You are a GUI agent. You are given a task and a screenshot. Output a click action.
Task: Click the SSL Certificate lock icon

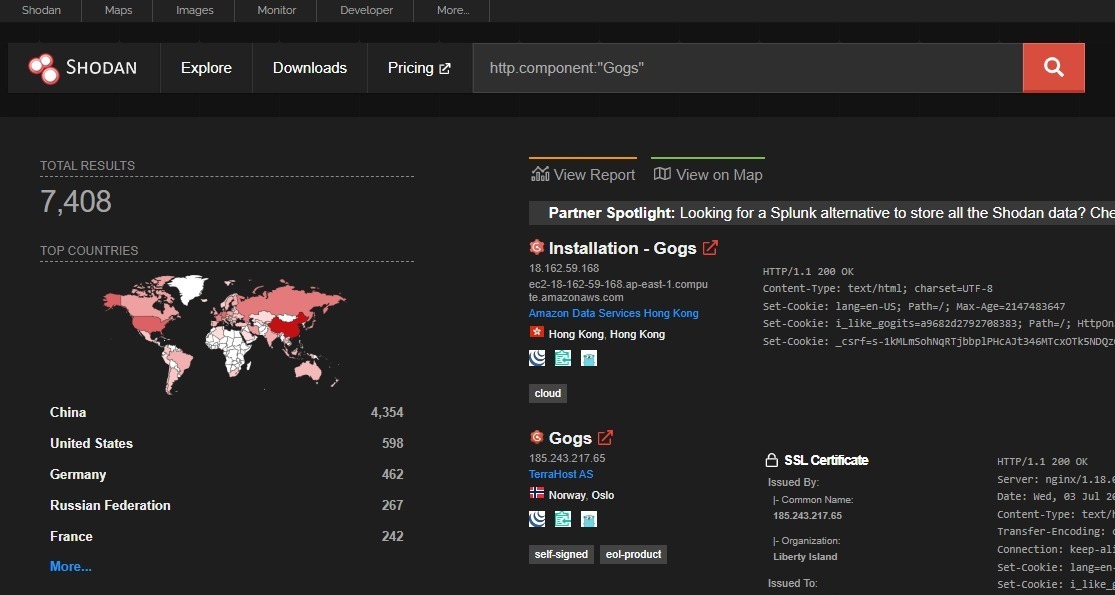(772, 461)
